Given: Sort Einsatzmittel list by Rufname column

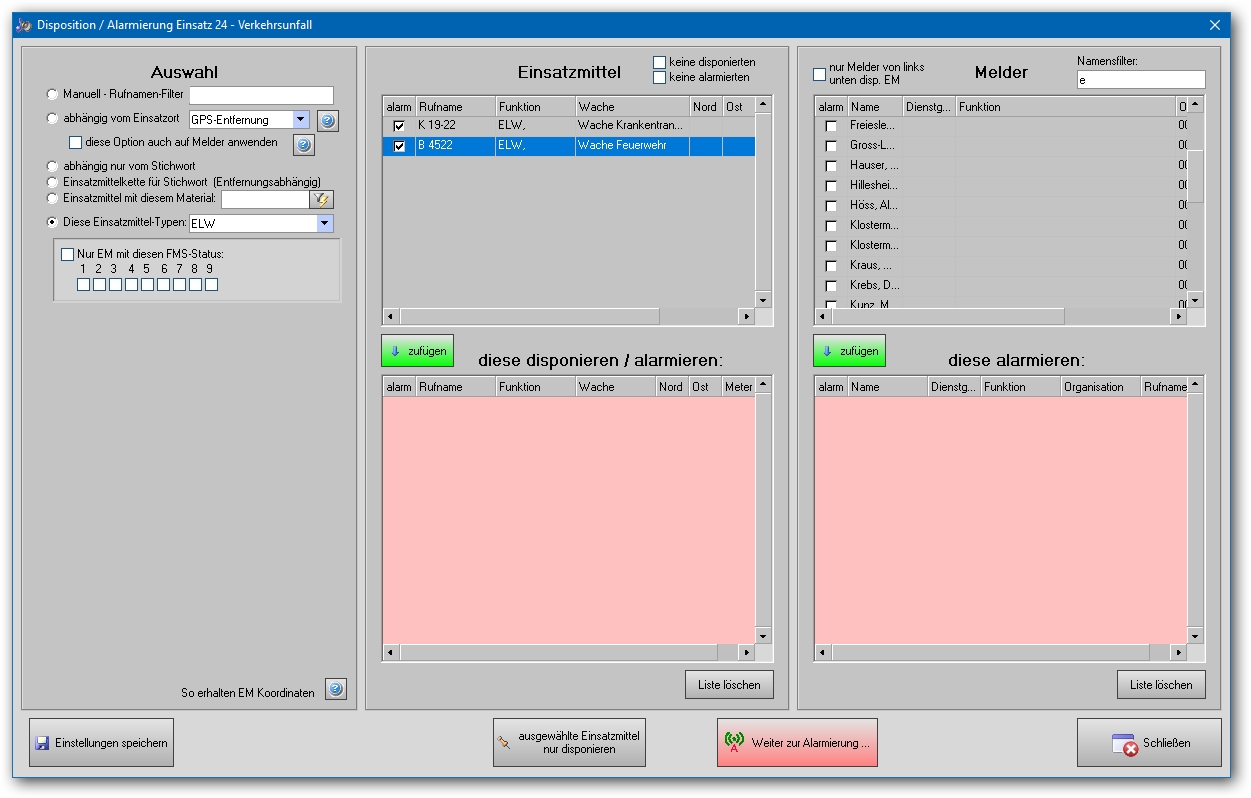Looking at the screenshot, I should pos(455,107).
